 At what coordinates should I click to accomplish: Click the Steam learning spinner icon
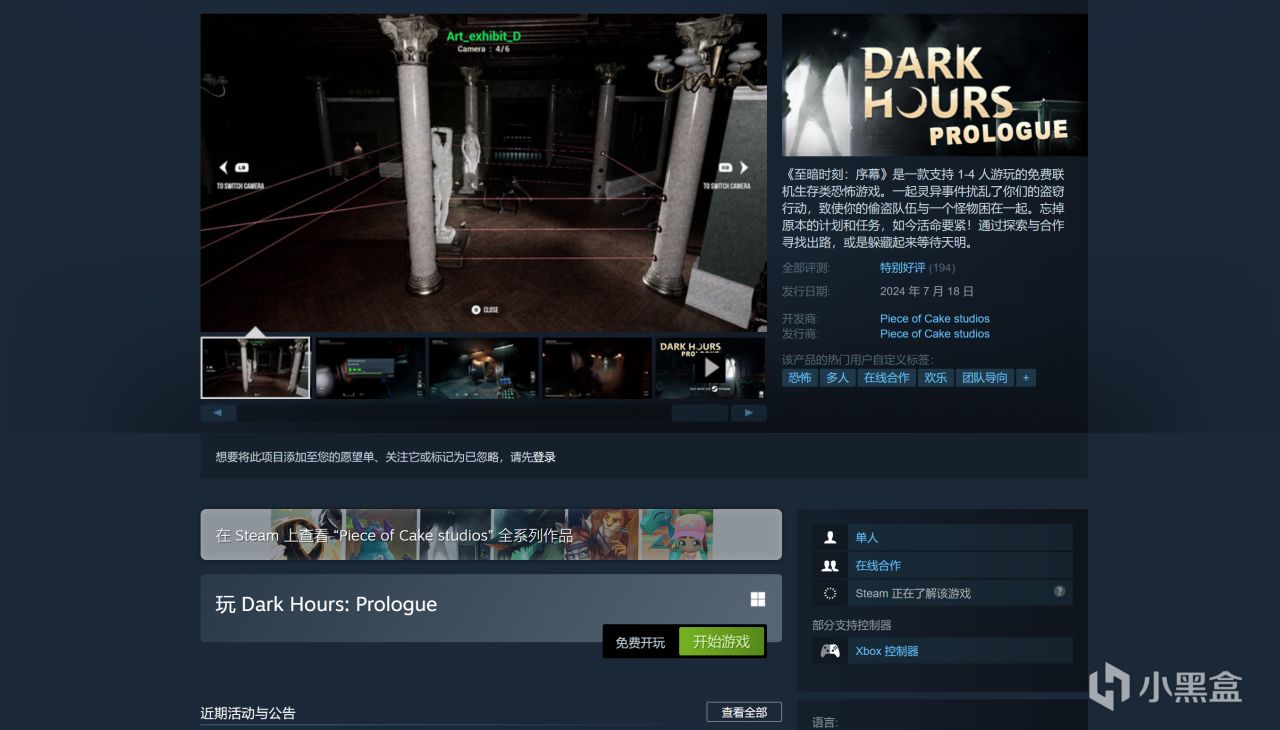pos(830,593)
